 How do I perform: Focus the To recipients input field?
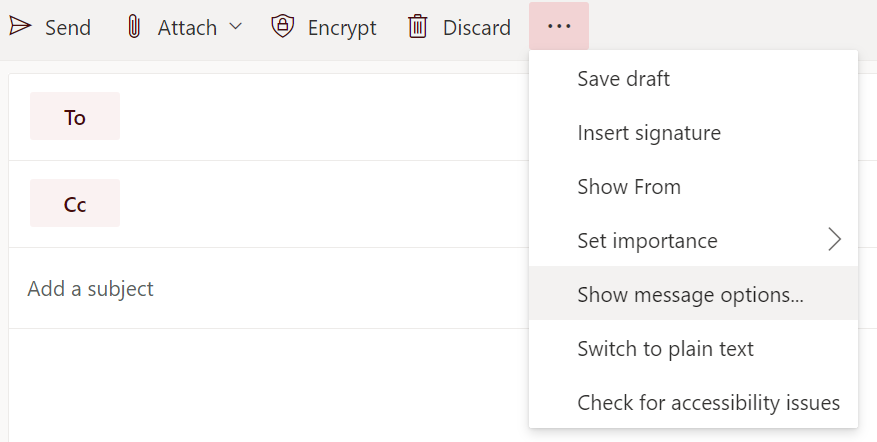coord(324,117)
